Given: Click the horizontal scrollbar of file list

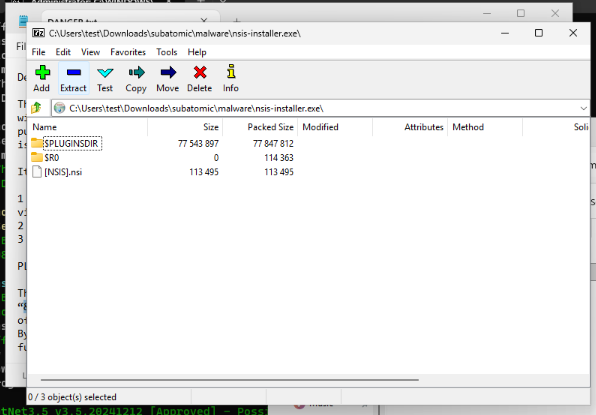Looking at the screenshot, I should (230, 379).
